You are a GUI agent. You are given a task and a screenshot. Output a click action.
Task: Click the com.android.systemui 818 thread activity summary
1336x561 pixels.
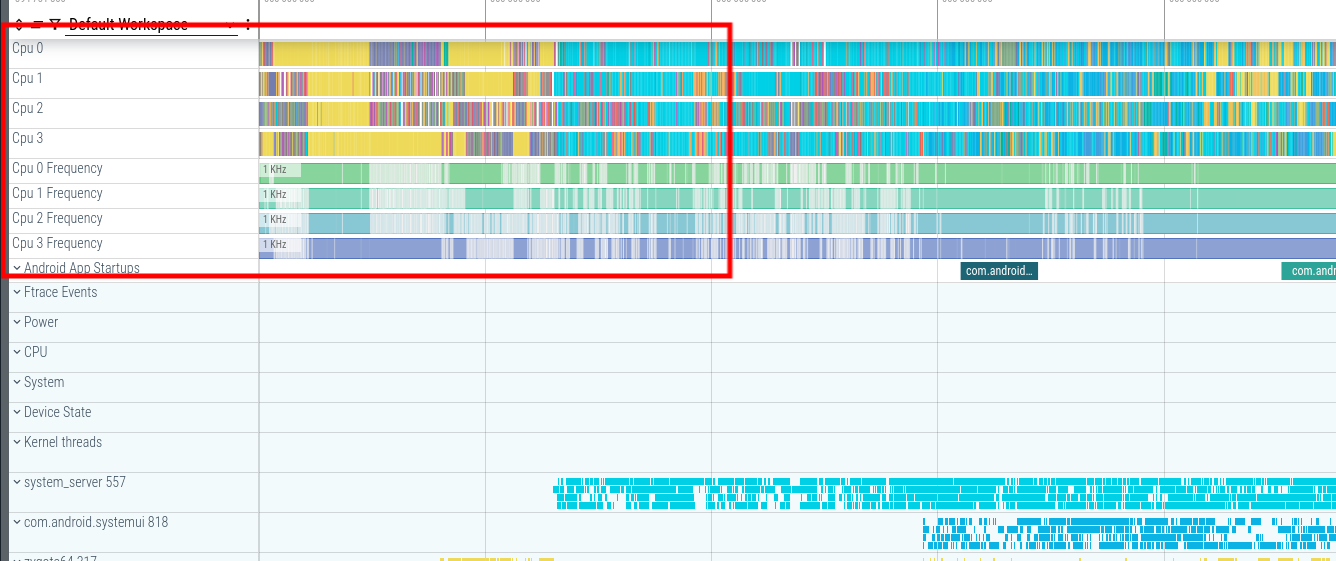click(x=1129, y=533)
